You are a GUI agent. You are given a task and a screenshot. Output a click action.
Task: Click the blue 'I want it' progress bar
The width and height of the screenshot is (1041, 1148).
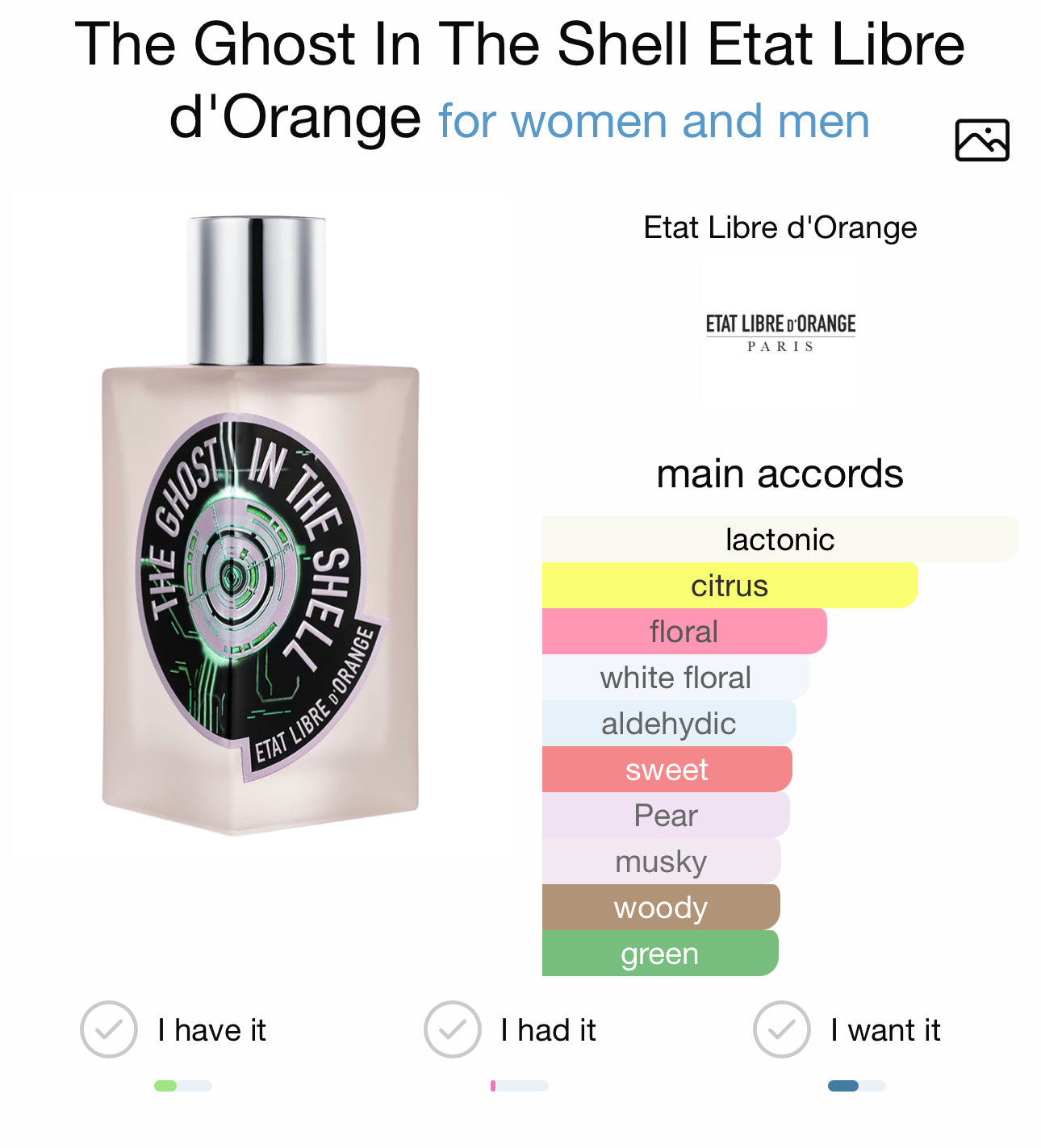(856, 1086)
